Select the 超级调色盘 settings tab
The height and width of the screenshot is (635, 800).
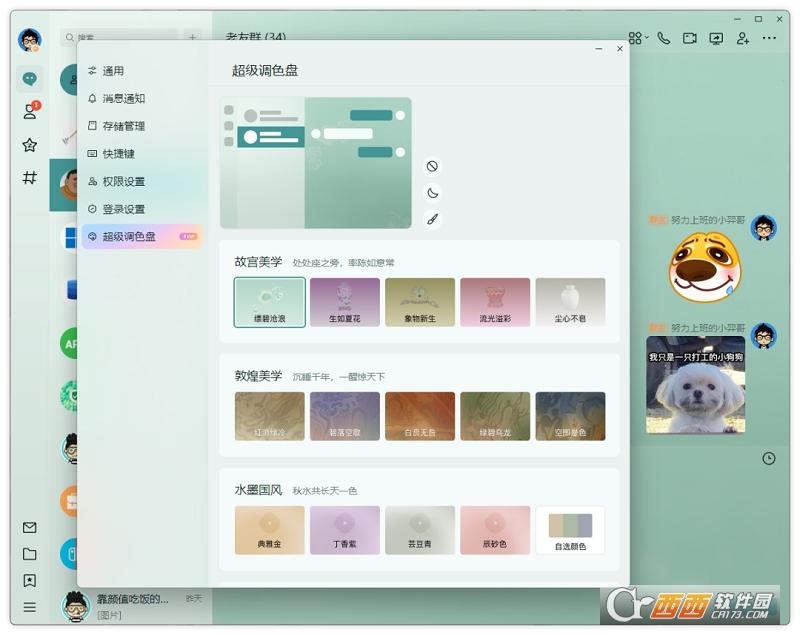(142, 237)
